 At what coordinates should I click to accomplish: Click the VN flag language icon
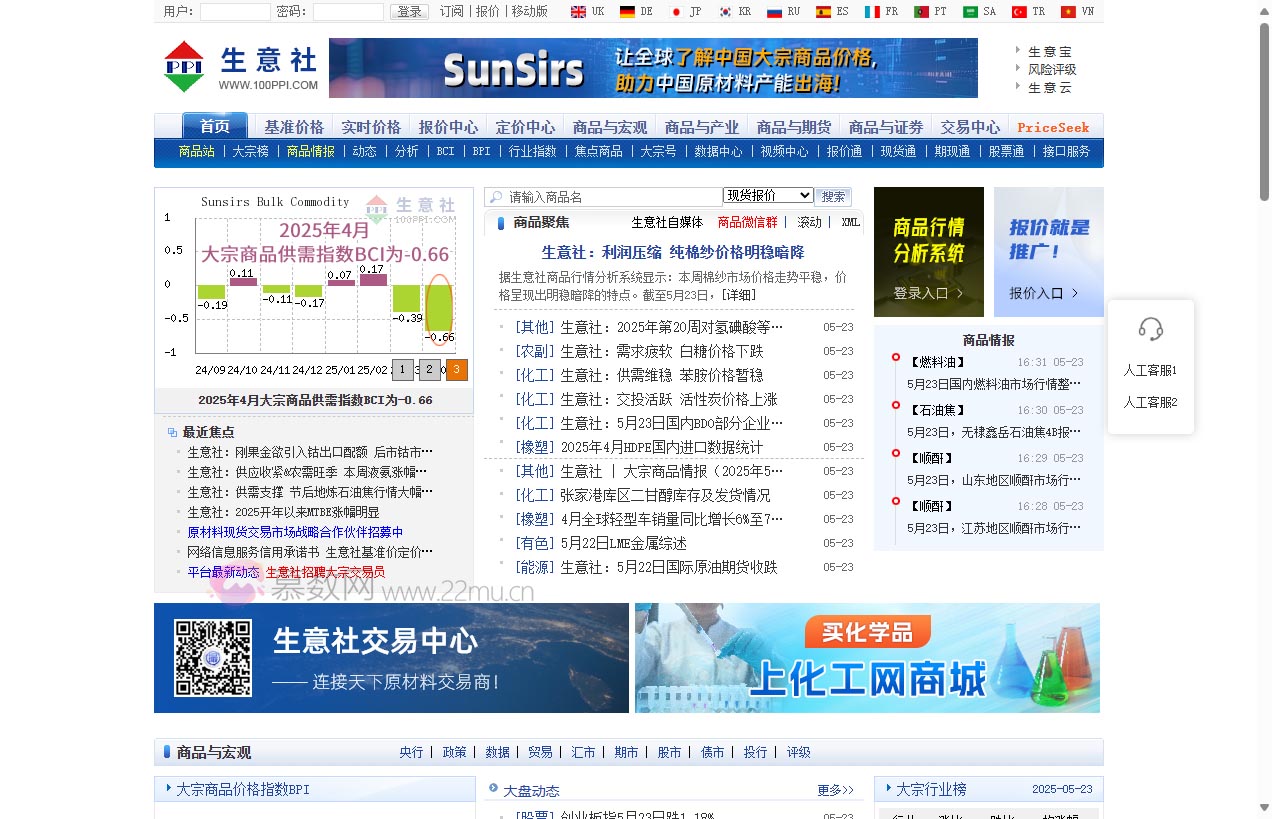1068,12
